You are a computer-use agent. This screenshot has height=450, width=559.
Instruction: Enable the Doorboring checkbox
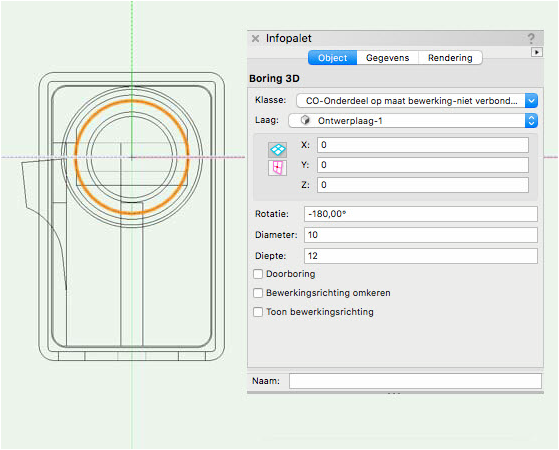258,274
